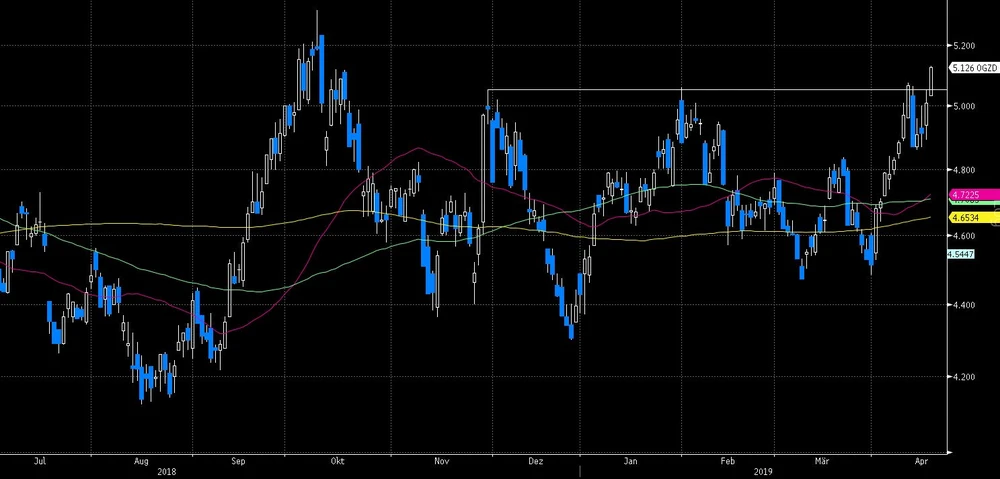Click the 5.000 price axis label

(964, 106)
